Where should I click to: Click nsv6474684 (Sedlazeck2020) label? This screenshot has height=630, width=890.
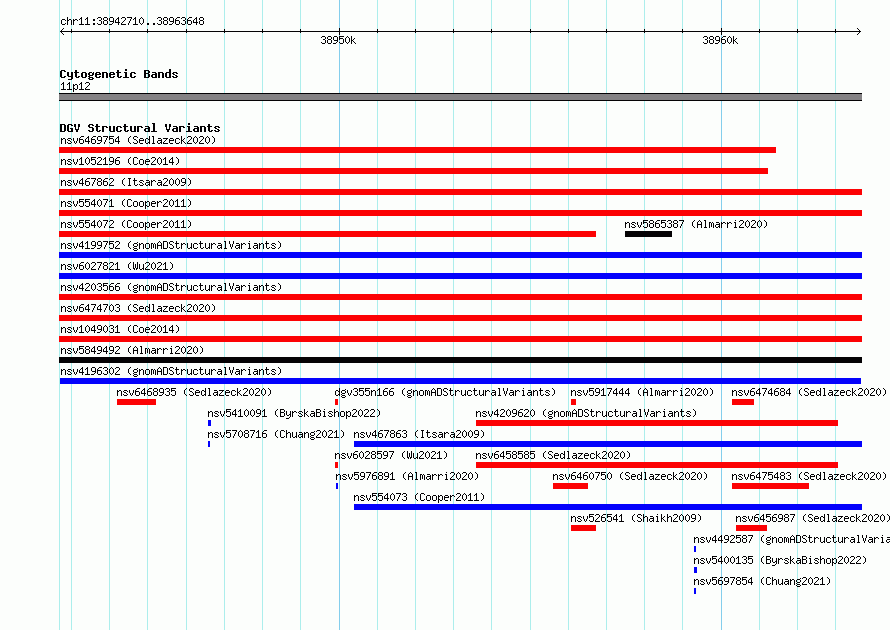809,392
